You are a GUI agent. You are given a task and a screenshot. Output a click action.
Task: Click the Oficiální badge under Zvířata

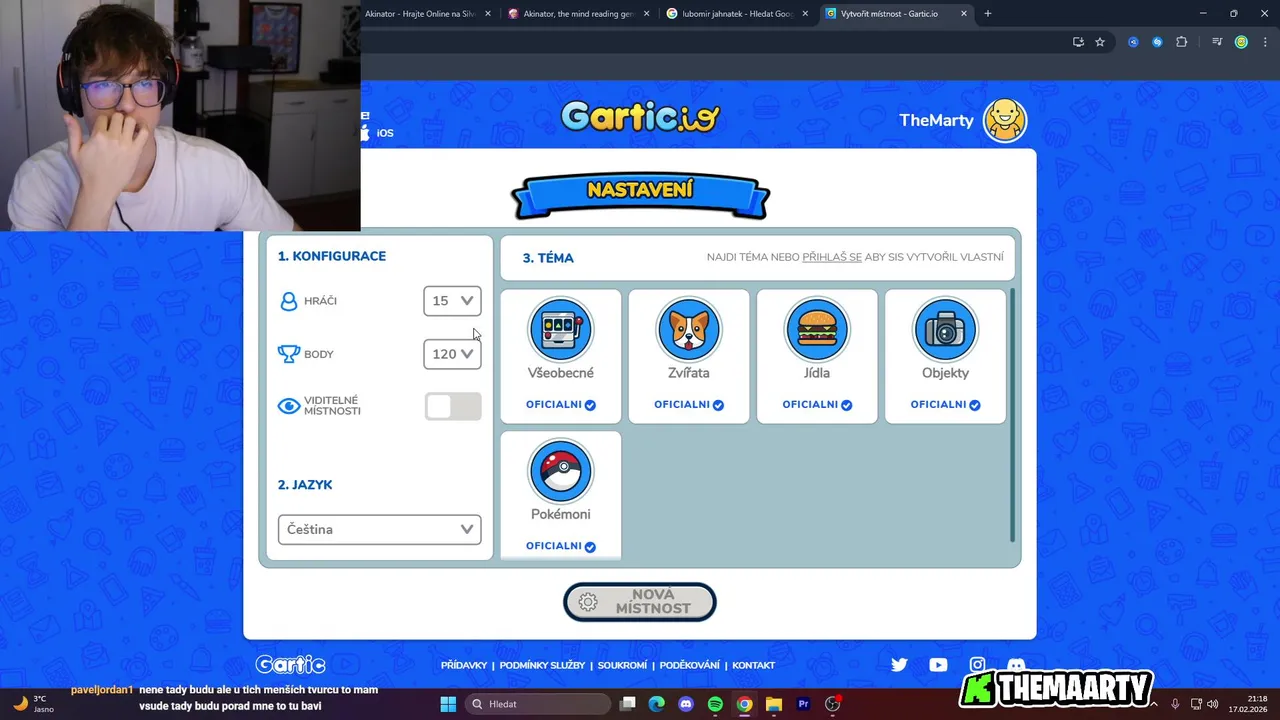pyautogui.click(x=688, y=405)
